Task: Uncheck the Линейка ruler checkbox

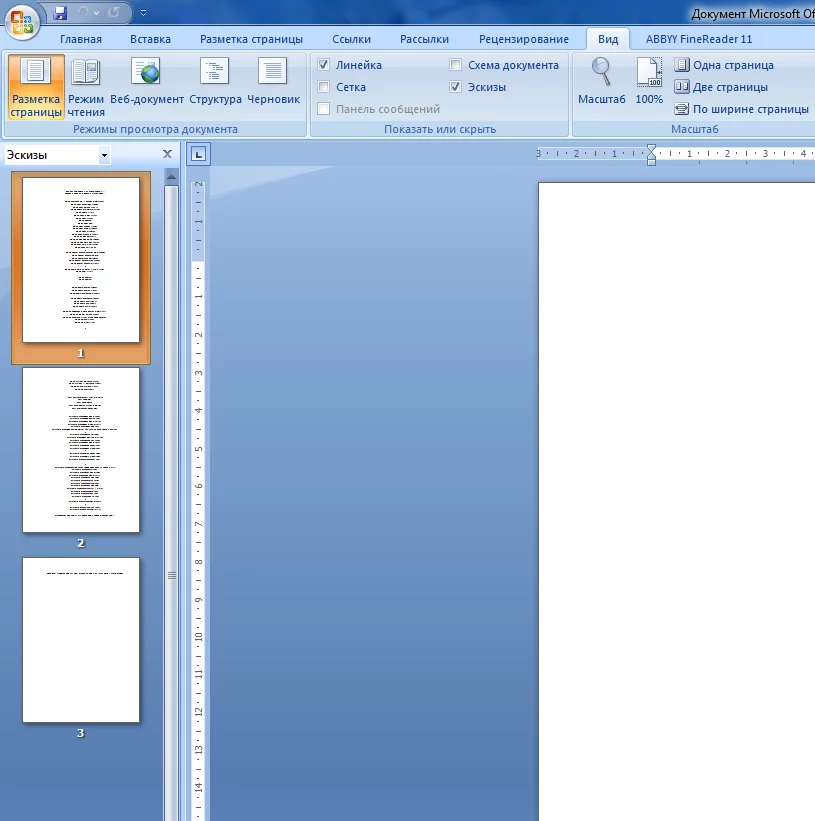Action: click(x=324, y=65)
